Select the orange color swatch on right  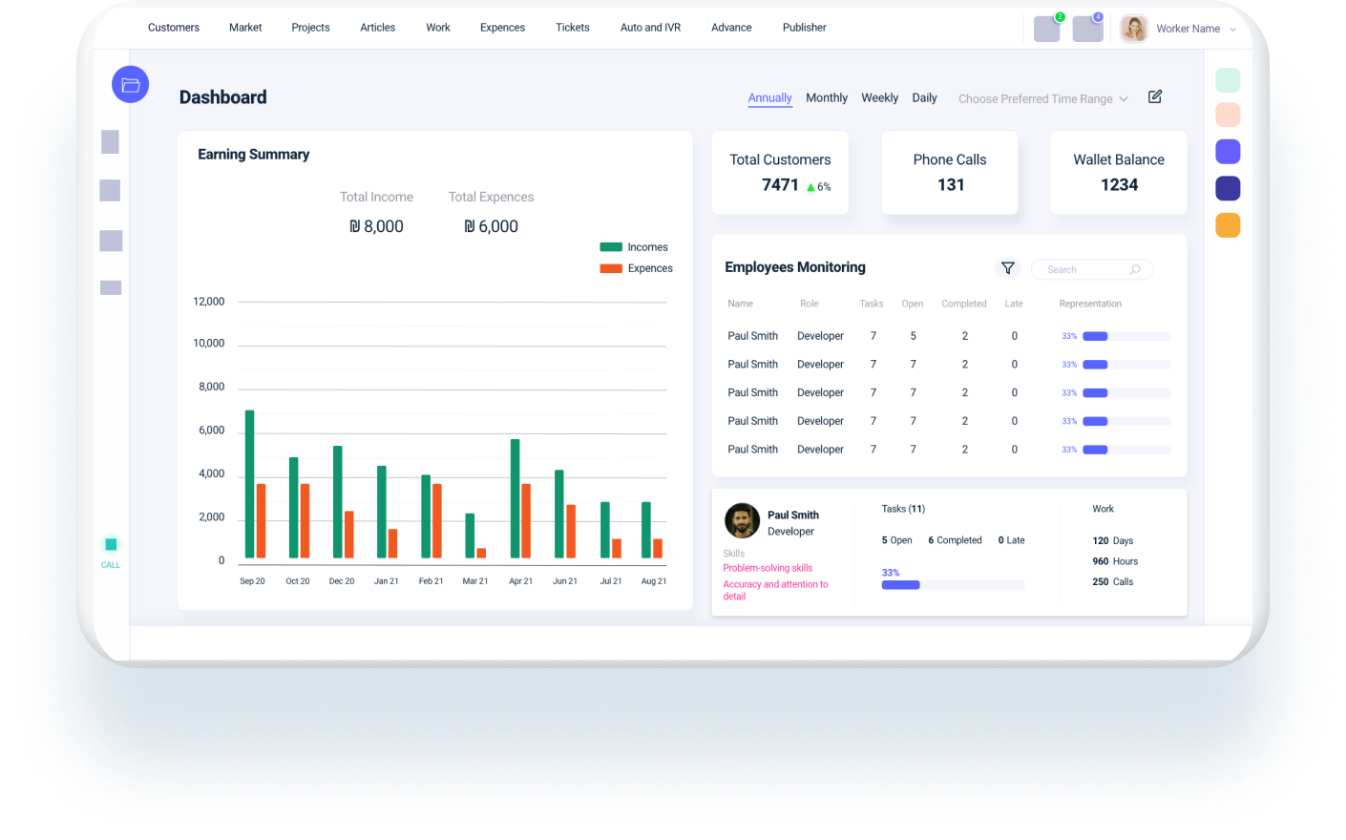(1227, 225)
